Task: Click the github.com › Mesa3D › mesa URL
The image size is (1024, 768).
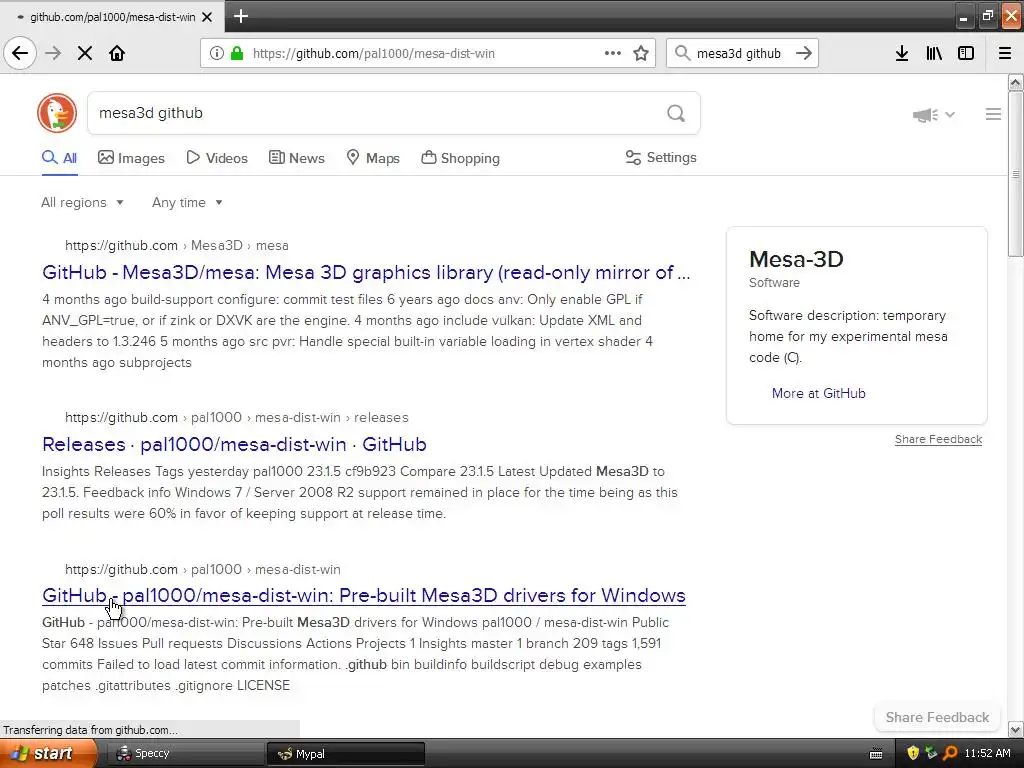Action: click(x=176, y=246)
